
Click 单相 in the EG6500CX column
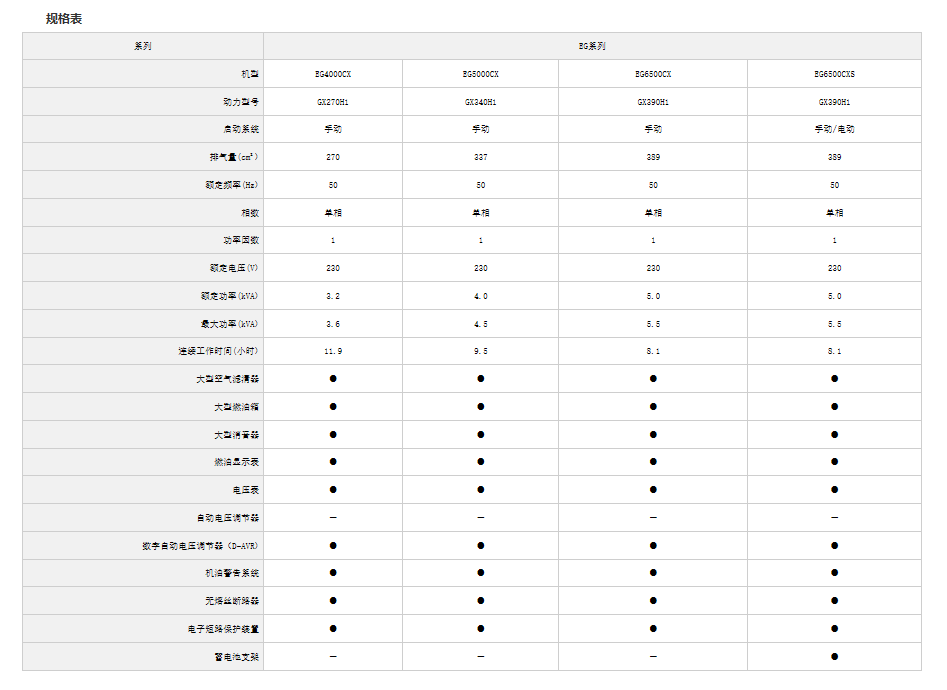[x=653, y=213]
